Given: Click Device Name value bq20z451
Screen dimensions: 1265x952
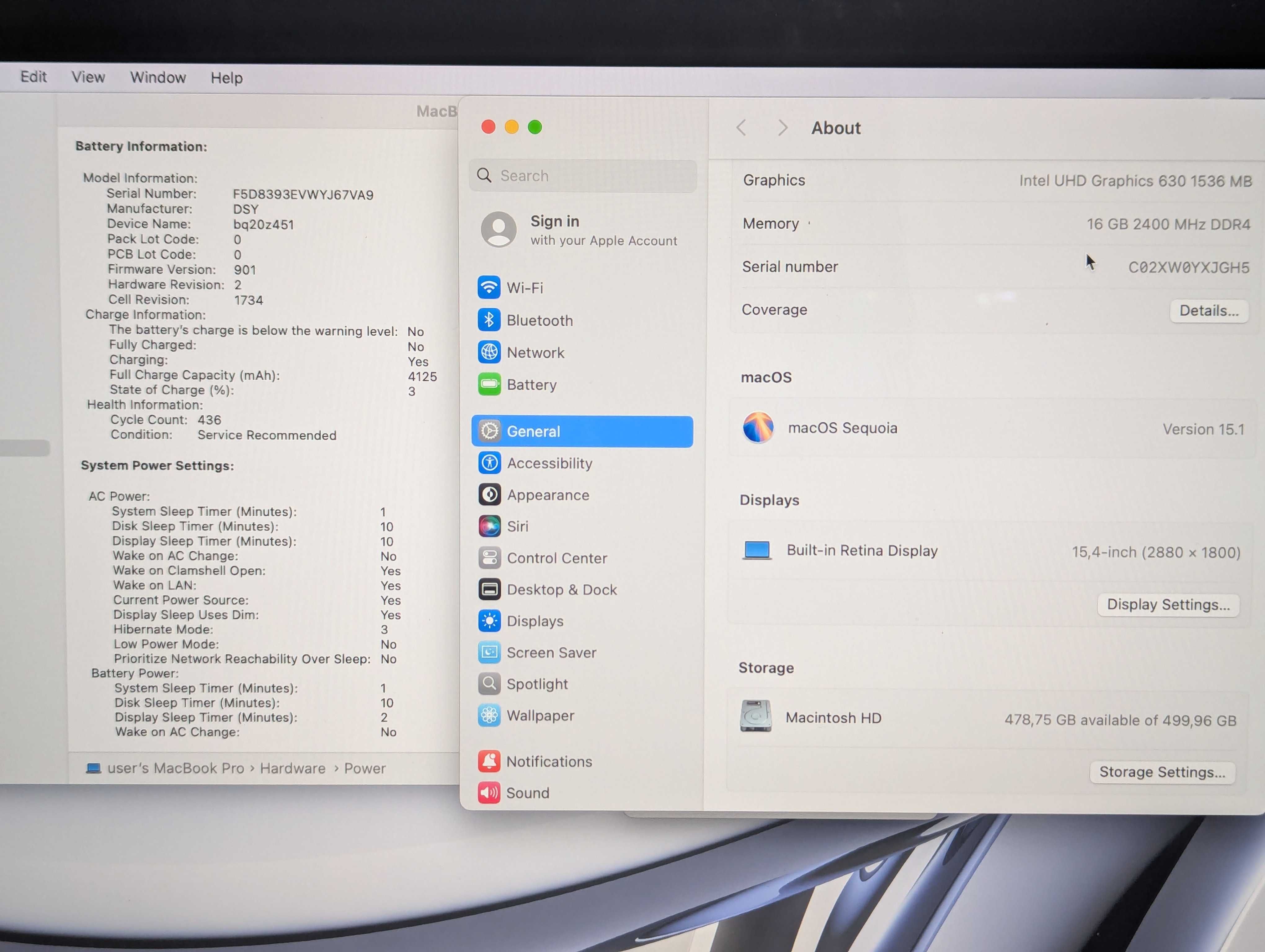Looking at the screenshot, I should [264, 224].
